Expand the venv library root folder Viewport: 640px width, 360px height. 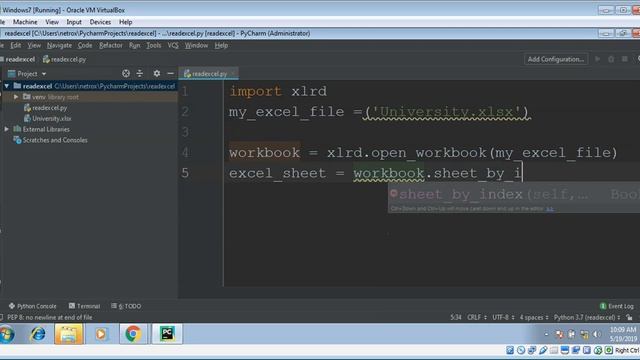pyautogui.click(x=16, y=97)
